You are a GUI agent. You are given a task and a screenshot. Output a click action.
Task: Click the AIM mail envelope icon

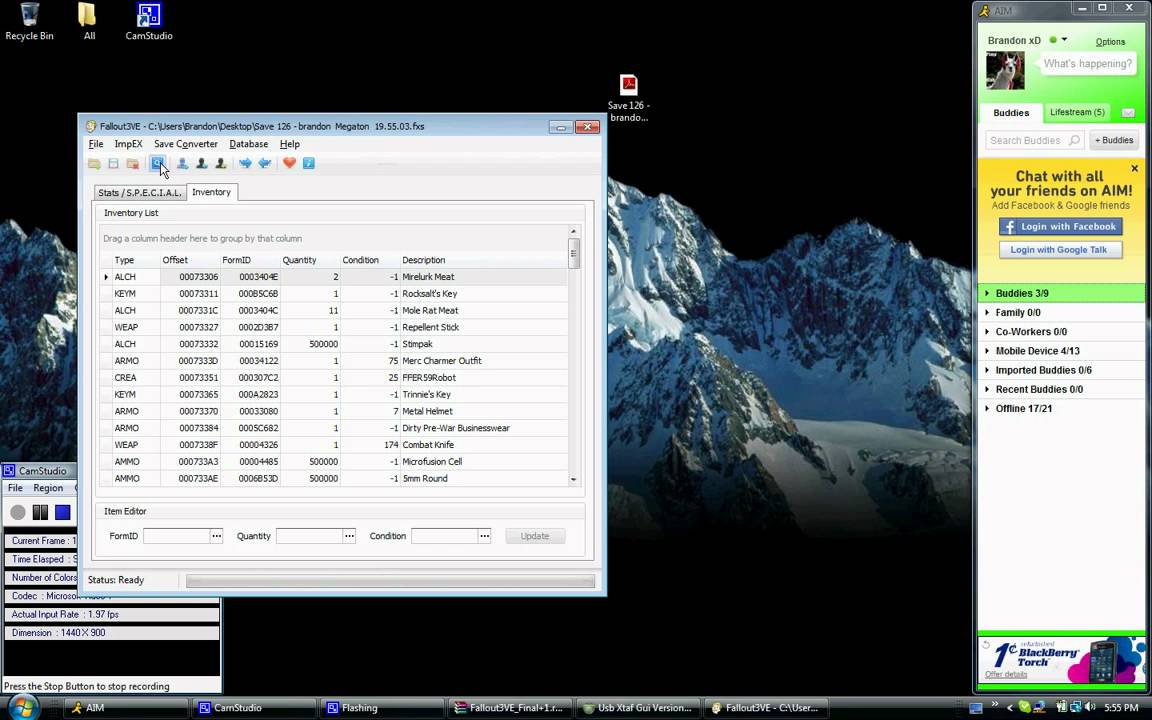(1128, 113)
